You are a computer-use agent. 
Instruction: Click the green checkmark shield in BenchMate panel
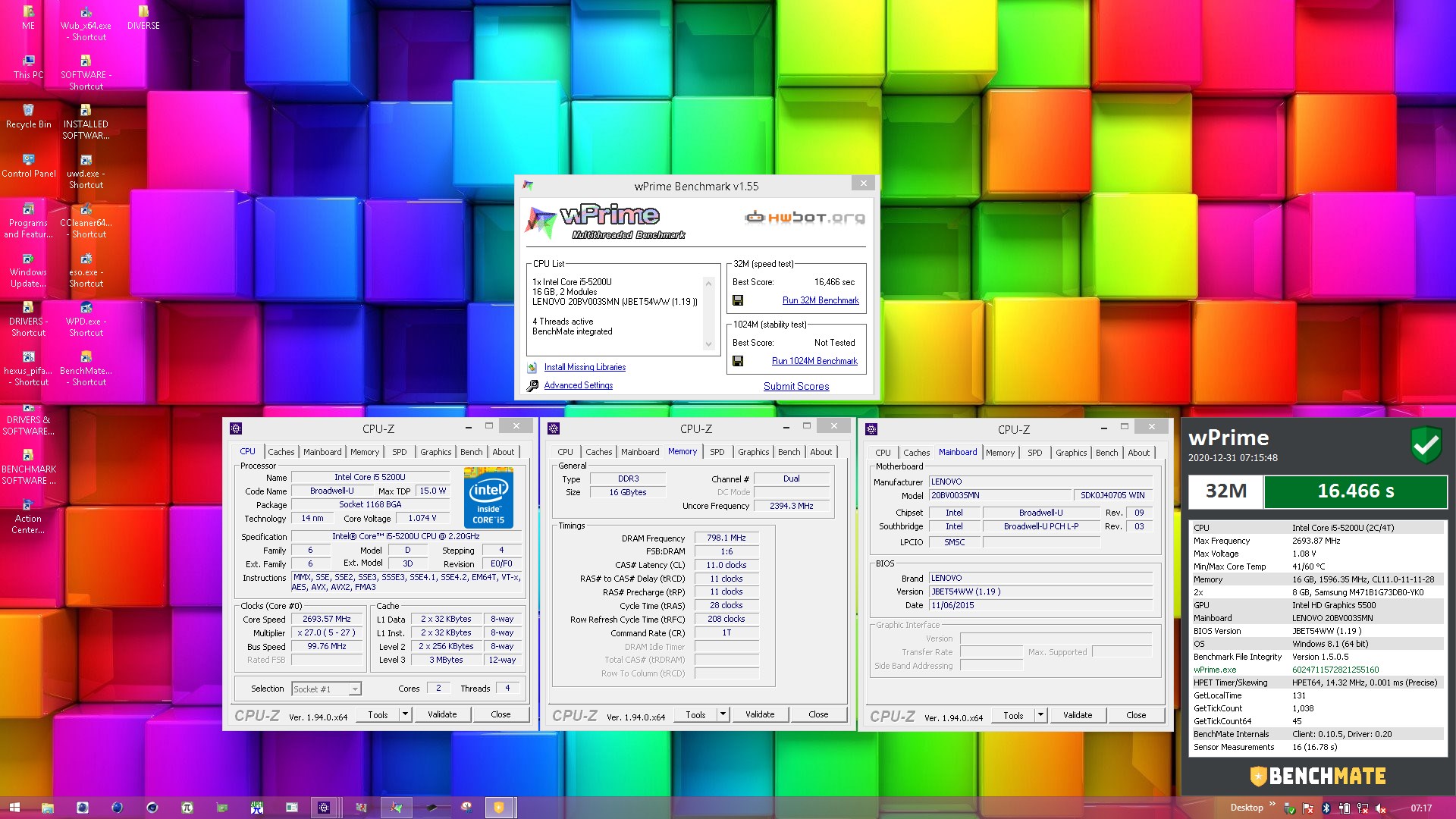pyautogui.click(x=1426, y=445)
